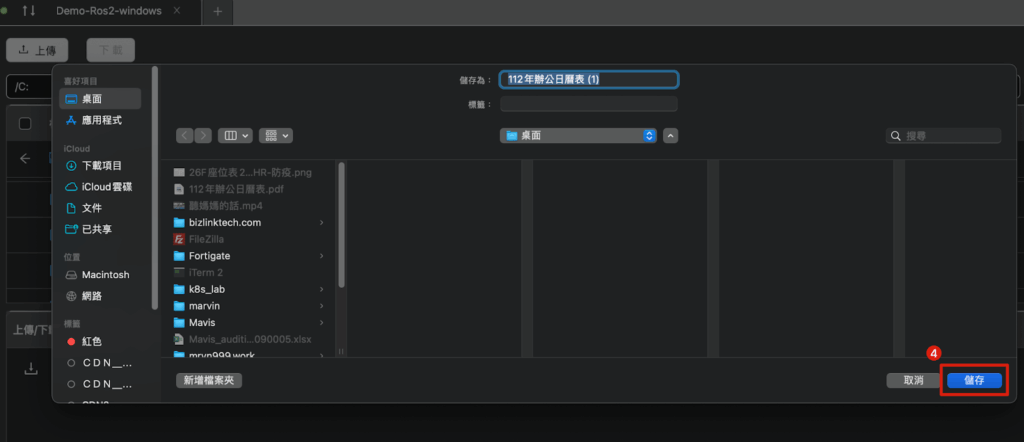This screenshot has width=1024, height=442.
Task: Open 文件 folder in the sidebar
Action: [91, 208]
